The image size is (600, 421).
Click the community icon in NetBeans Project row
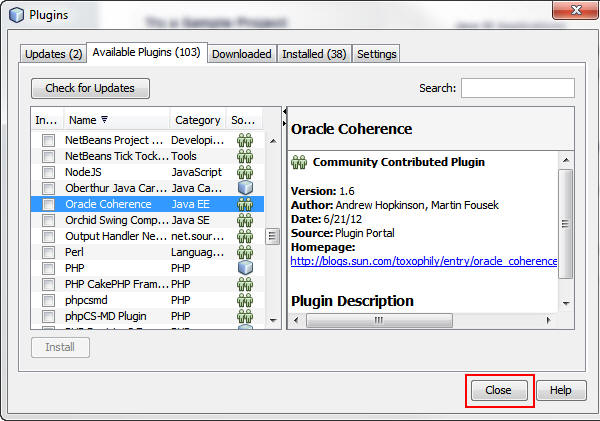click(245, 140)
